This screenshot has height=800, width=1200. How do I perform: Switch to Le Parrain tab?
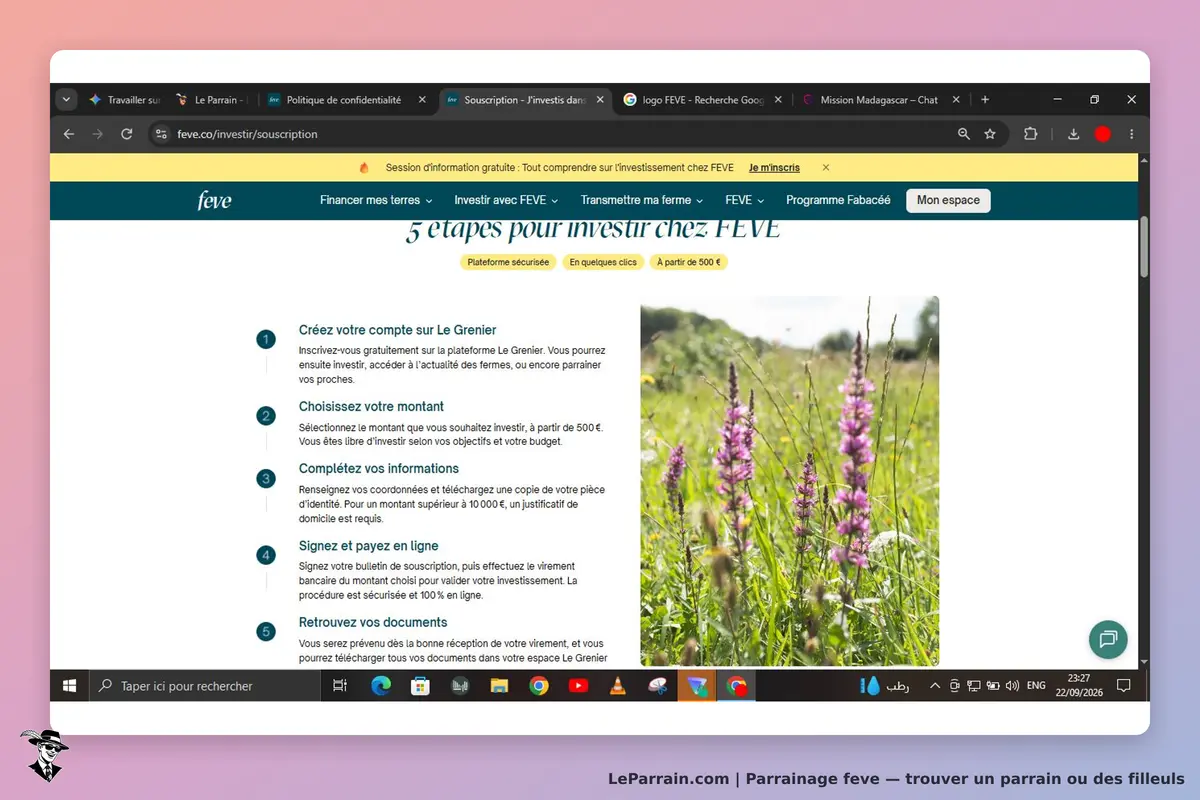pos(211,100)
